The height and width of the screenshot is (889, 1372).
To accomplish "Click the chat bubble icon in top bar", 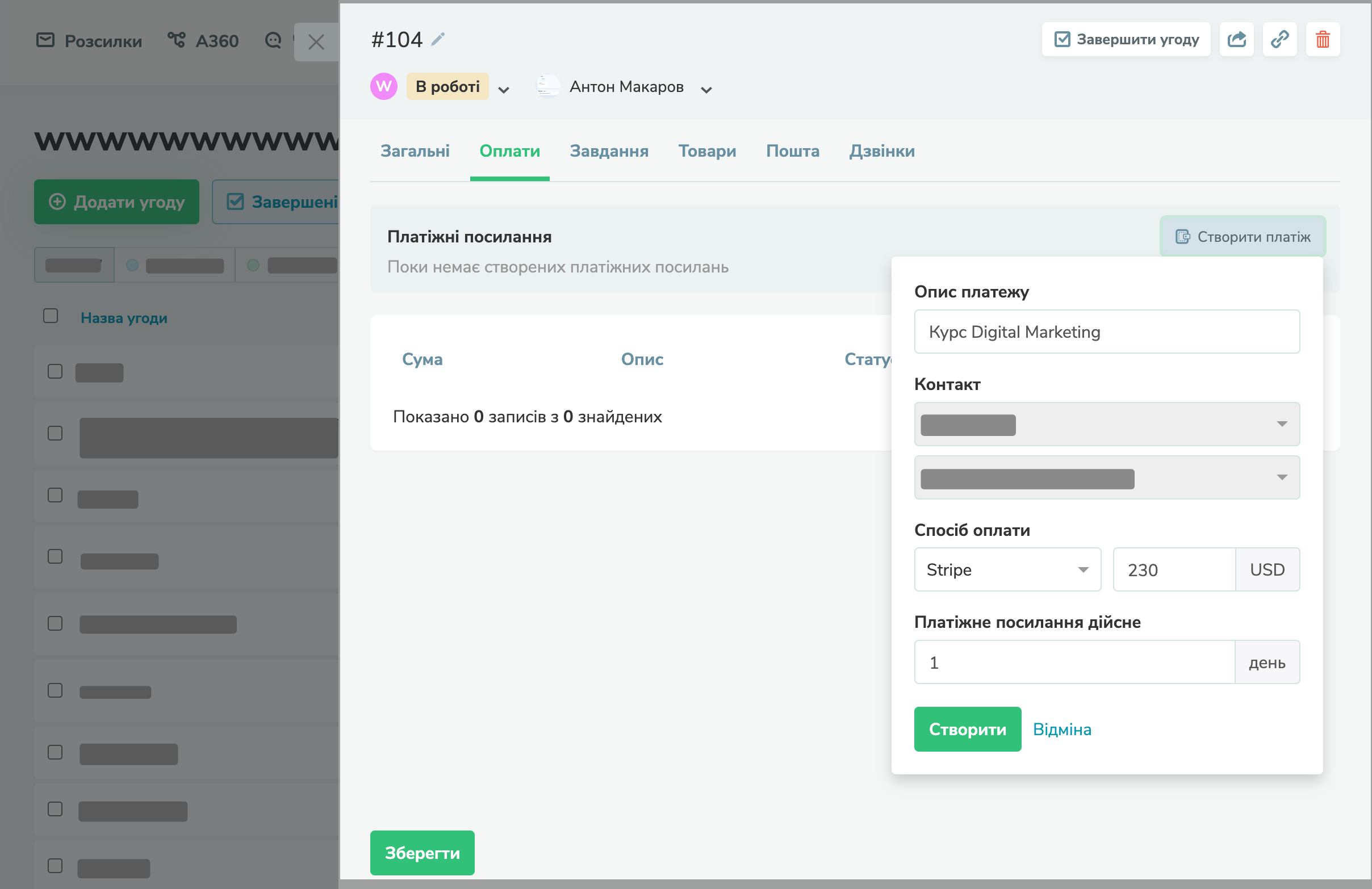I will (273, 40).
